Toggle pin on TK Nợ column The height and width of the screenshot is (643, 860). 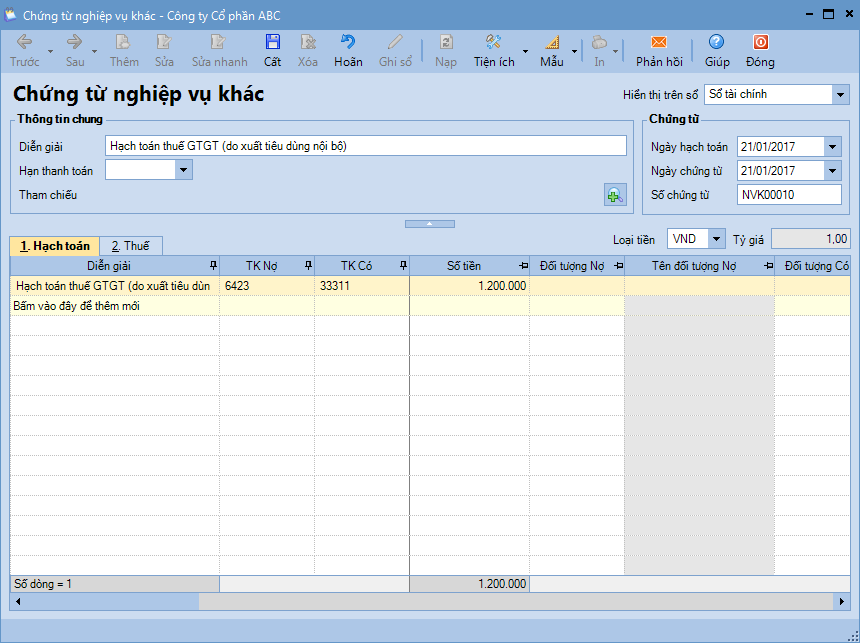pyautogui.click(x=307, y=265)
